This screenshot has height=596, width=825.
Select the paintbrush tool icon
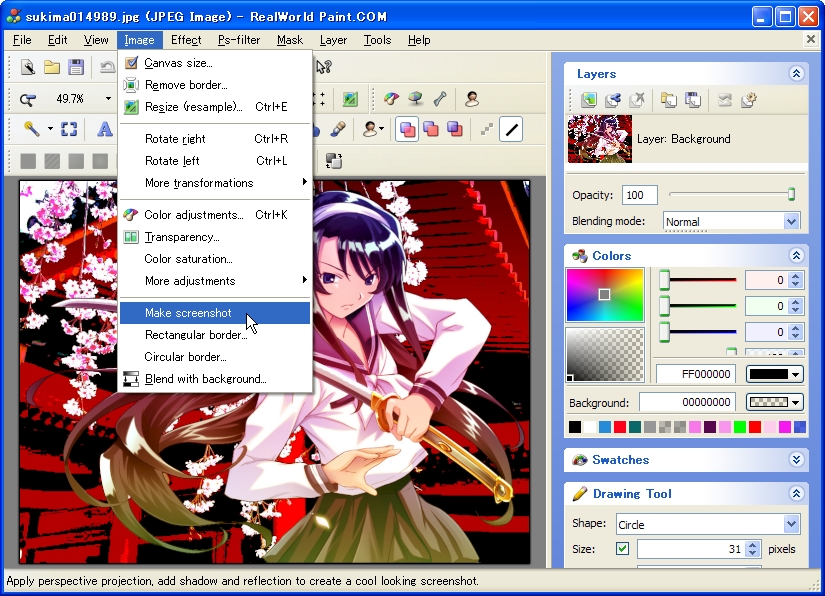338,129
